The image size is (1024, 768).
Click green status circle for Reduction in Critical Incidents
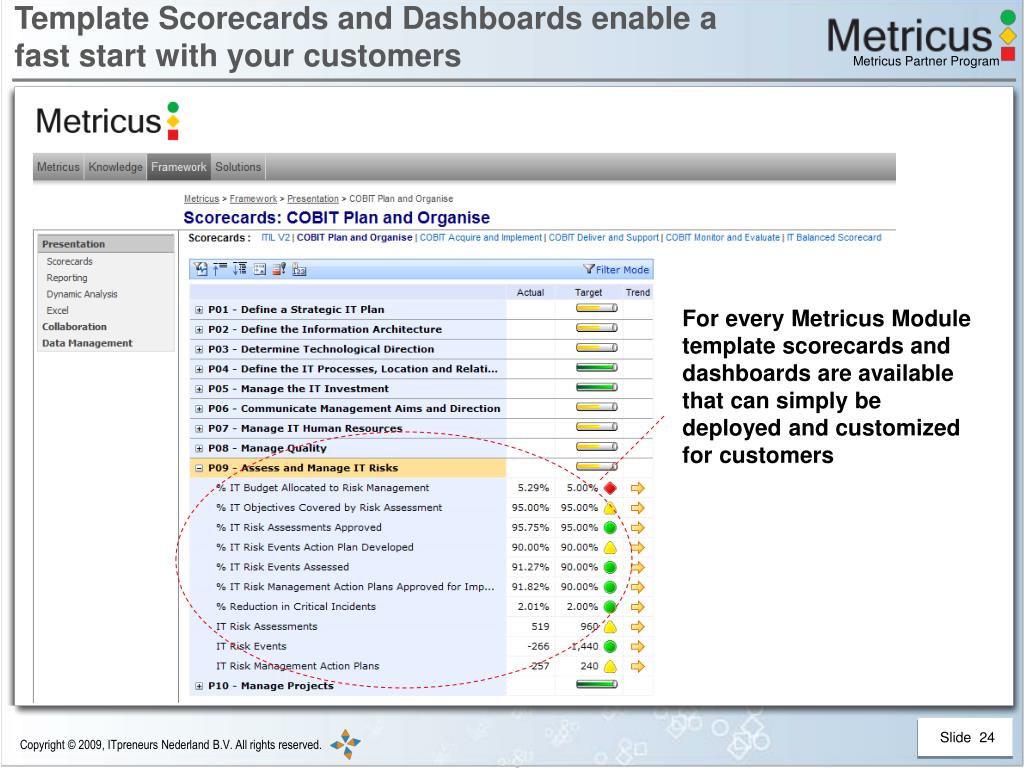click(611, 607)
